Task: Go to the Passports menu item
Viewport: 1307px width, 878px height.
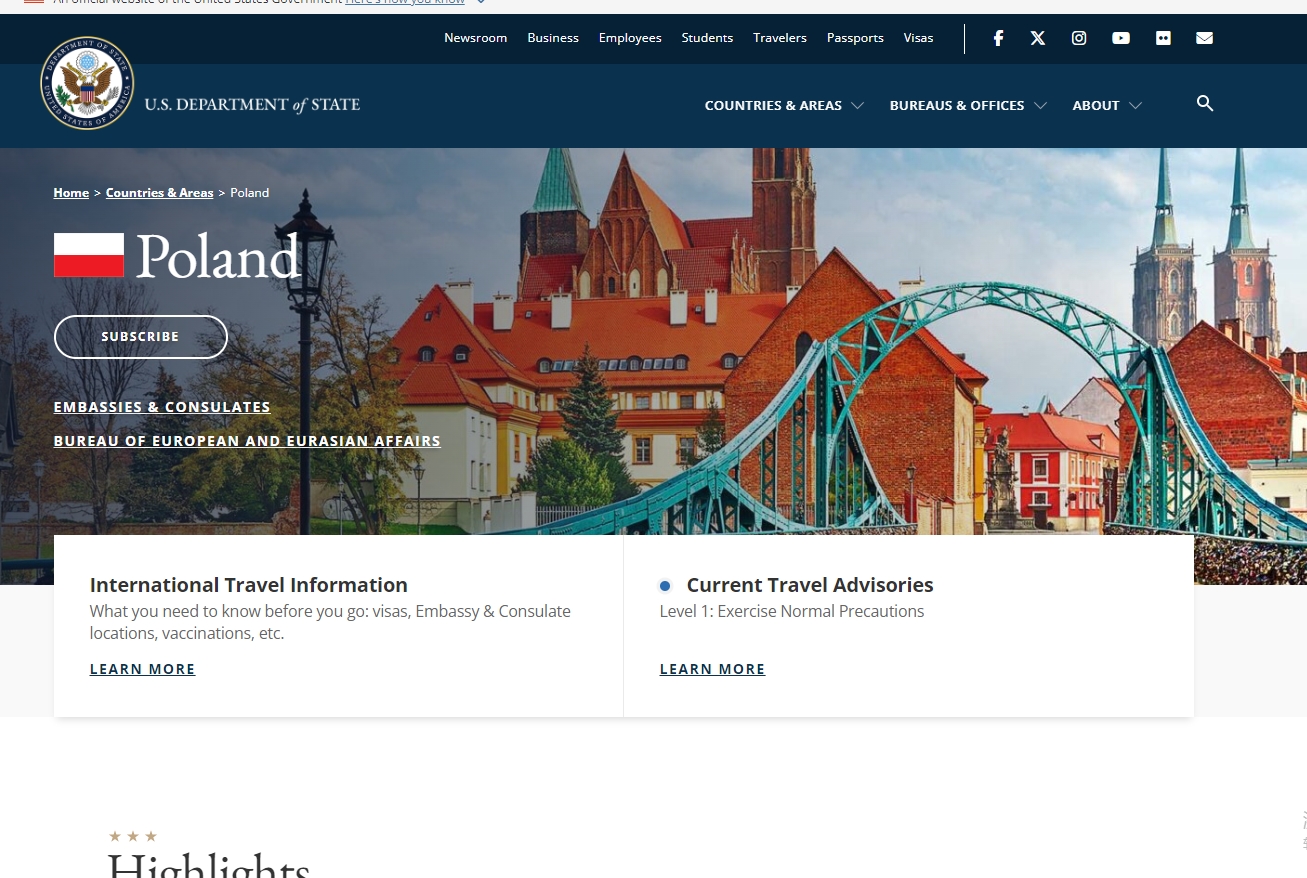Action: pyautogui.click(x=855, y=38)
